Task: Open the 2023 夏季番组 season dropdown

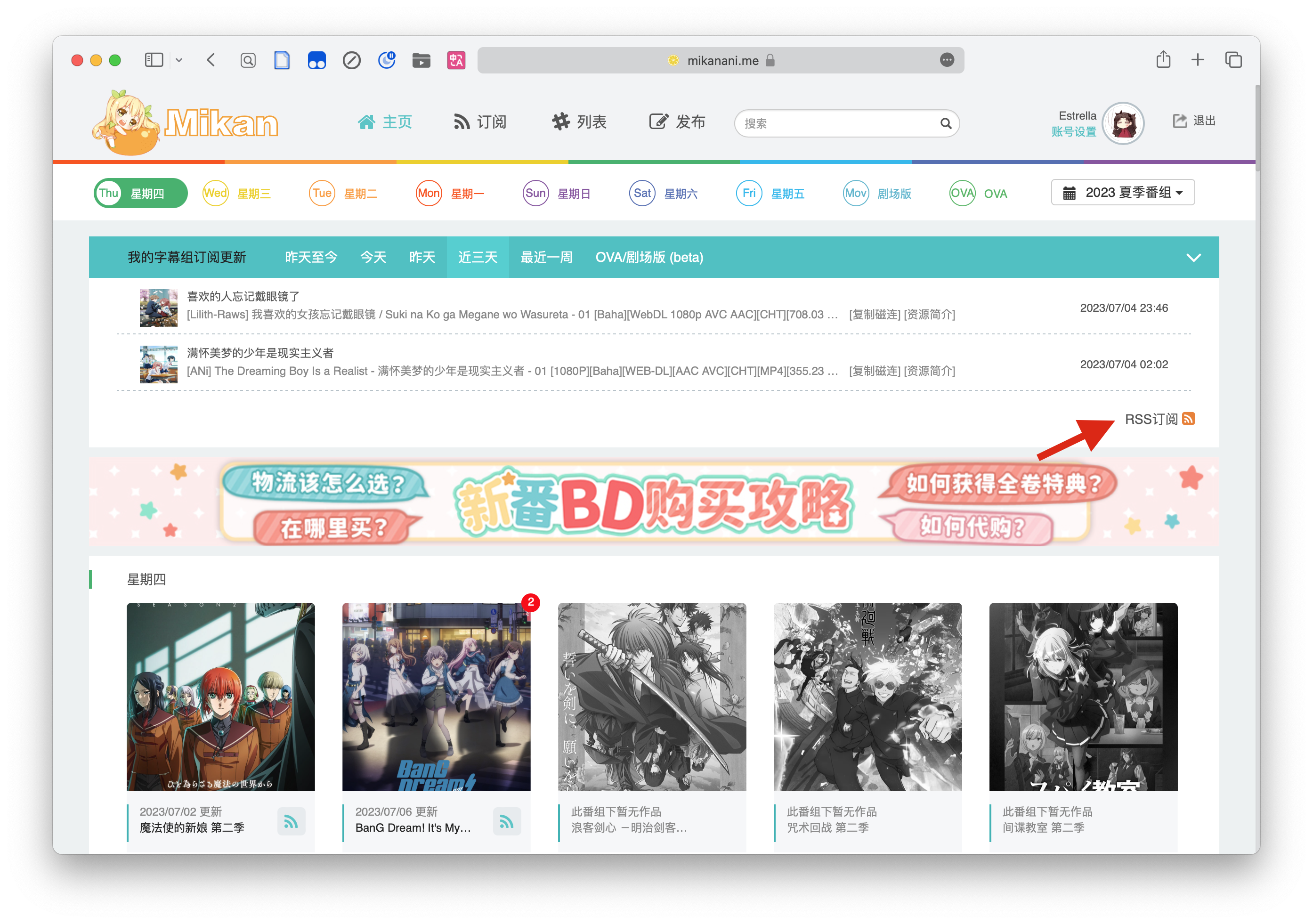Action: point(1122,193)
